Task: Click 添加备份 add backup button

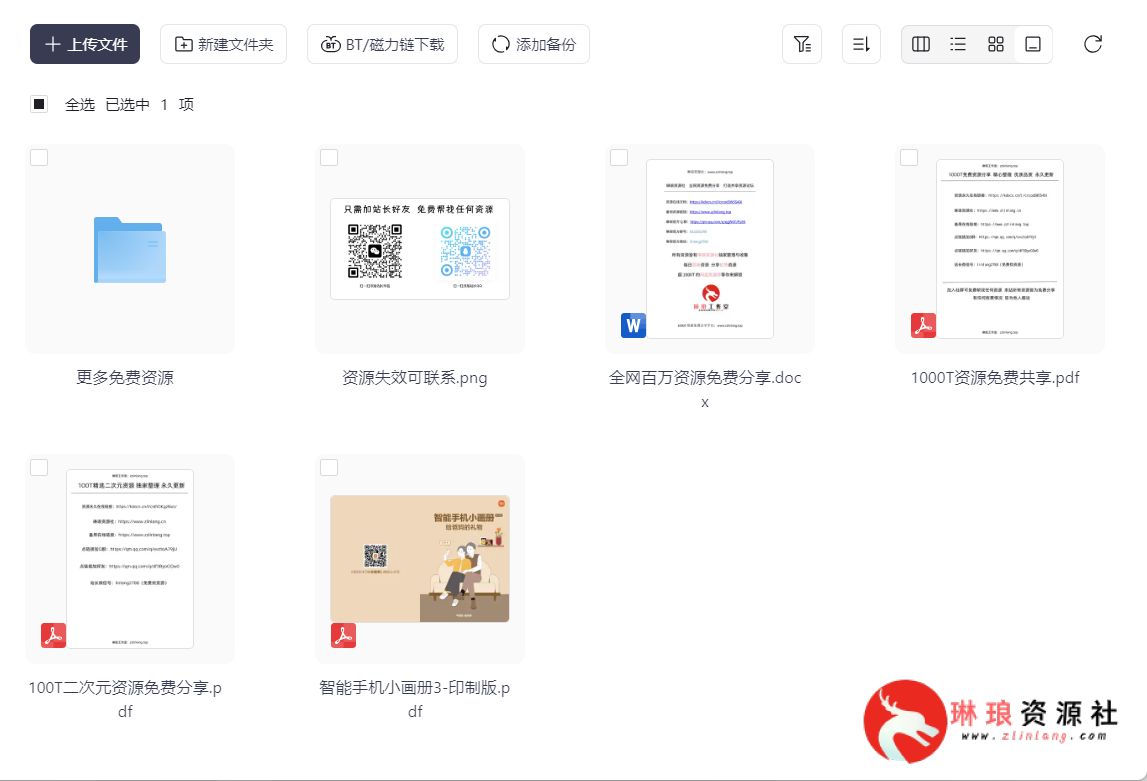Action: pos(533,44)
